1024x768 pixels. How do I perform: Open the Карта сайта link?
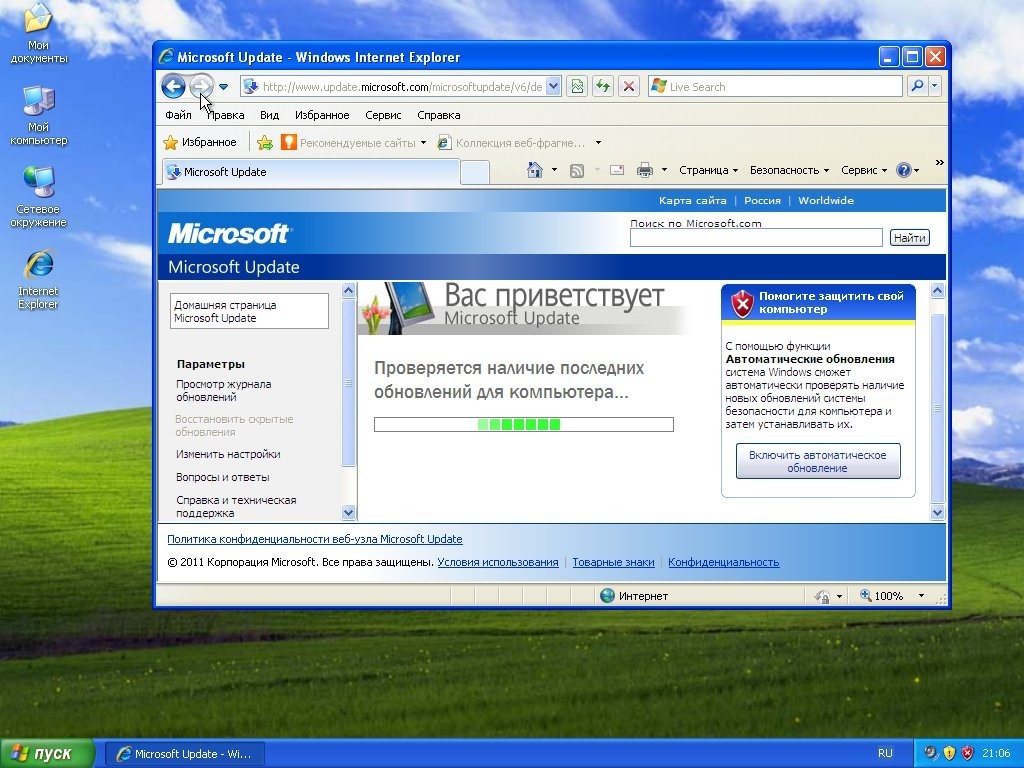pyautogui.click(x=692, y=200)
